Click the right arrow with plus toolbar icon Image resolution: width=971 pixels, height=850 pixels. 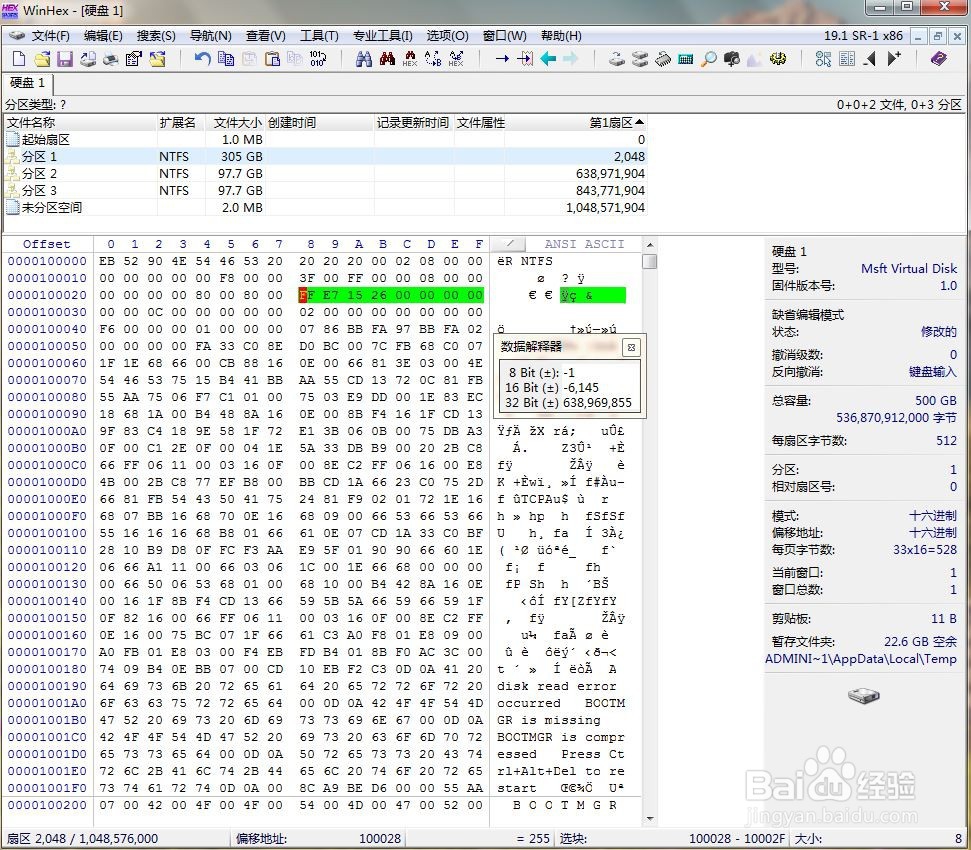pos(894,59)
